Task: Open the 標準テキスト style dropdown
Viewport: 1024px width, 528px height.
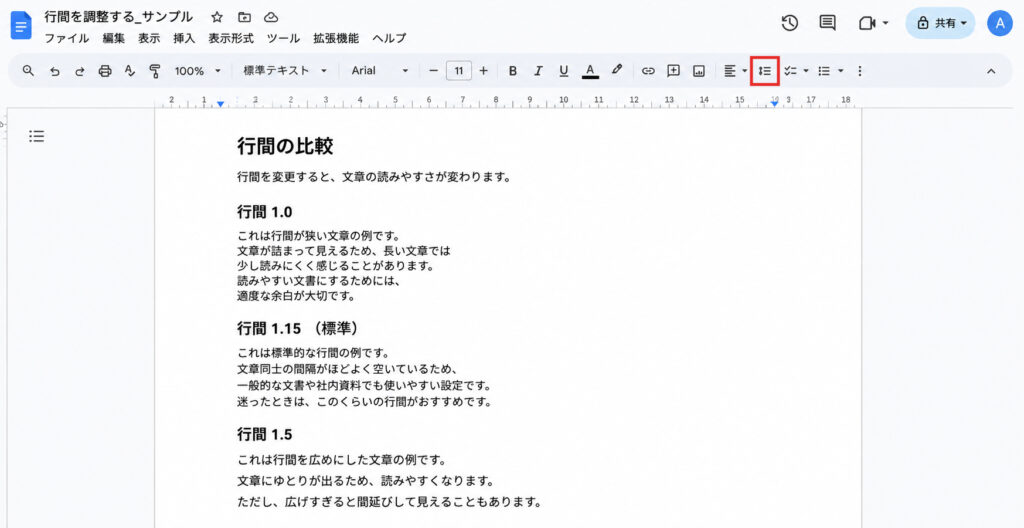Action: click(285, 71)
